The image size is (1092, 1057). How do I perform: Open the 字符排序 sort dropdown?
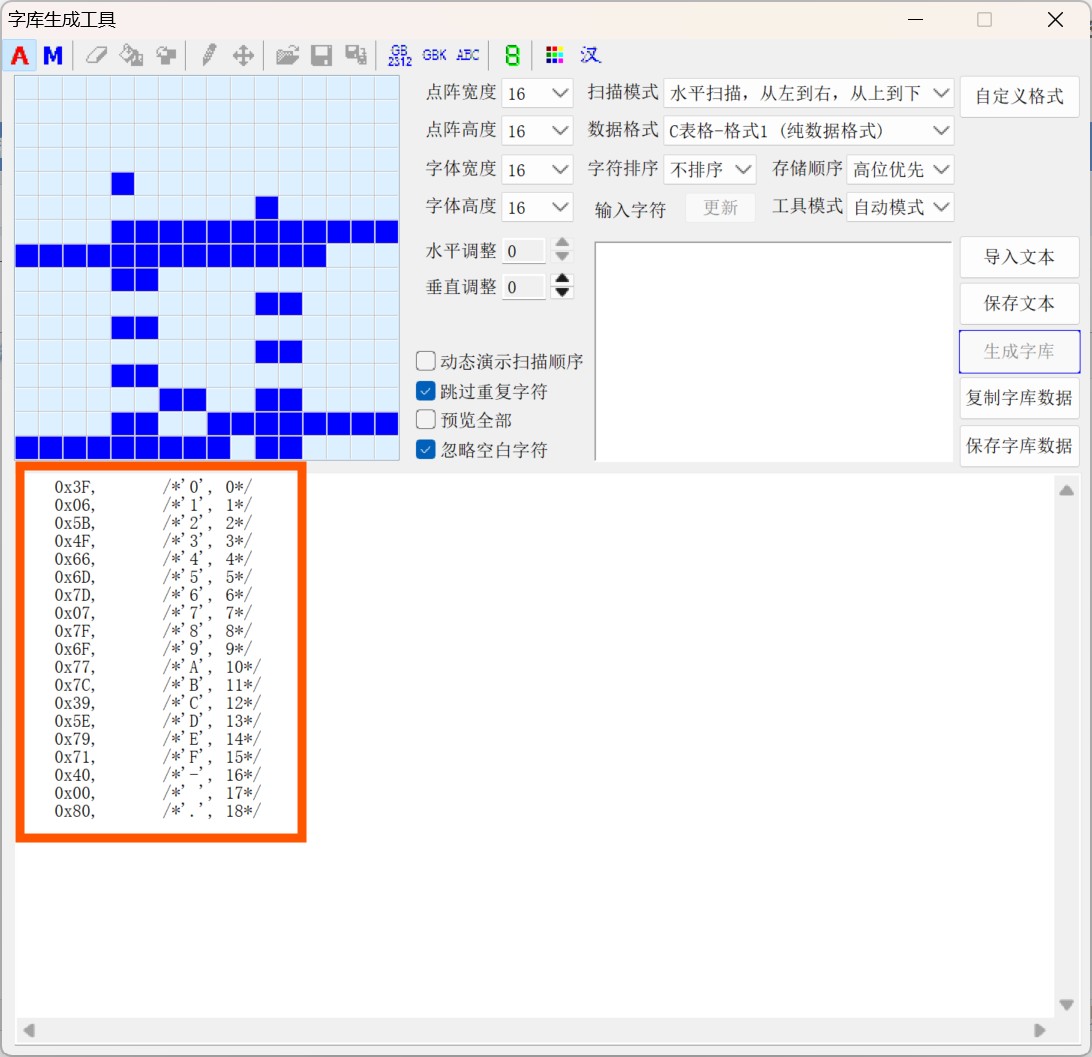click(709, 169)
